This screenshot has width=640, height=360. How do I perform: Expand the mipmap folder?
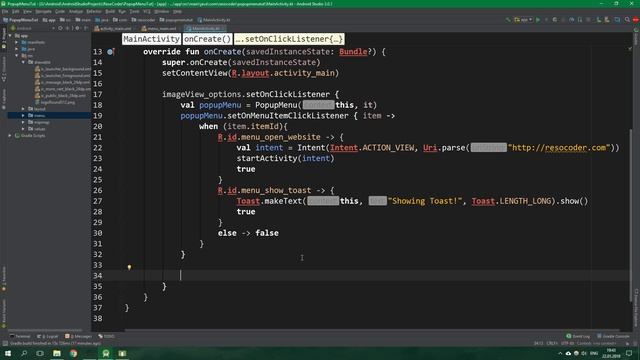click(23, 122)
